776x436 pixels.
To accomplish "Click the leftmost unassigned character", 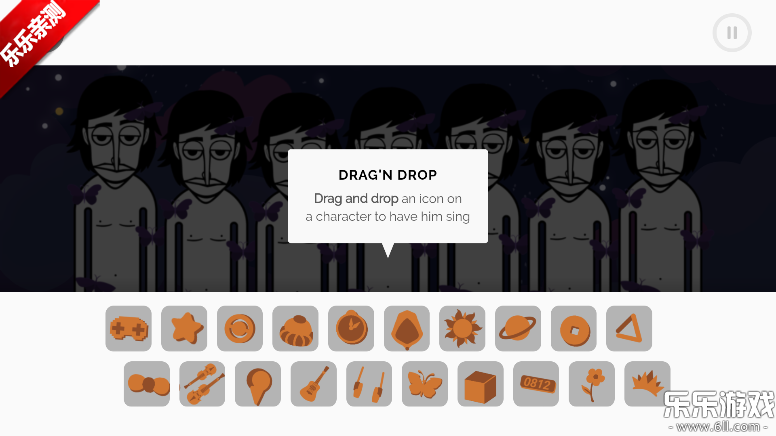I will coord(115,188).
